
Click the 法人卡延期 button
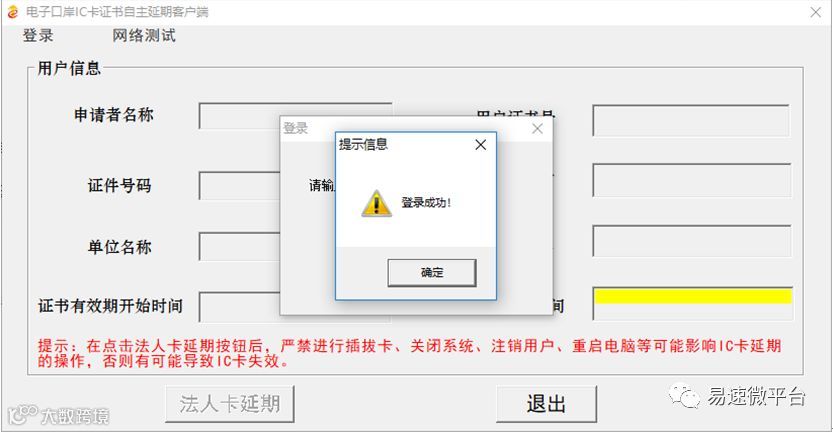(x=230, y=404)
